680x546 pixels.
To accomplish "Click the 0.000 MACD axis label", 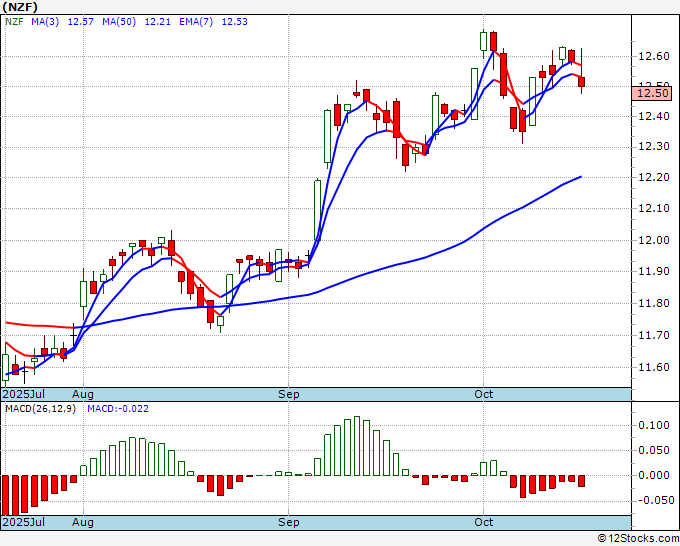I will pyautogui.click(x=654, y=475).
